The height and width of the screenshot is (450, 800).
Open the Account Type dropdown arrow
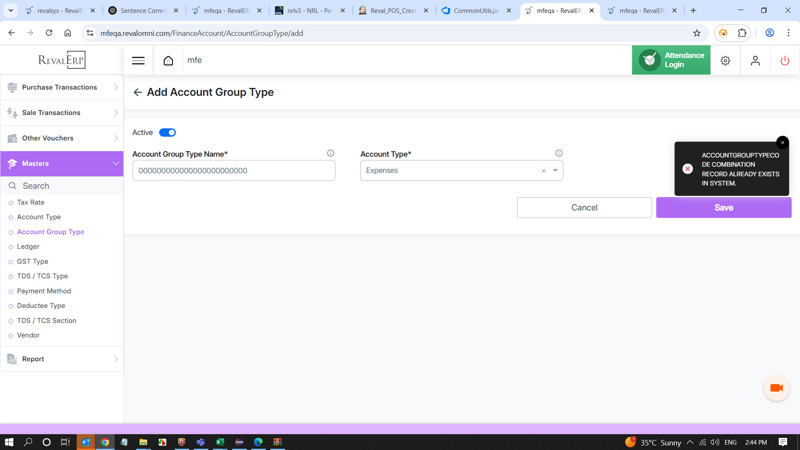click(x=556, y=171)
